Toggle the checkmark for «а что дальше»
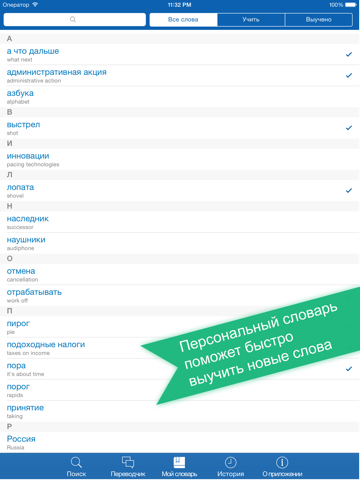The height and width of the screenshot is (480, 360). [x=349, y=54]
